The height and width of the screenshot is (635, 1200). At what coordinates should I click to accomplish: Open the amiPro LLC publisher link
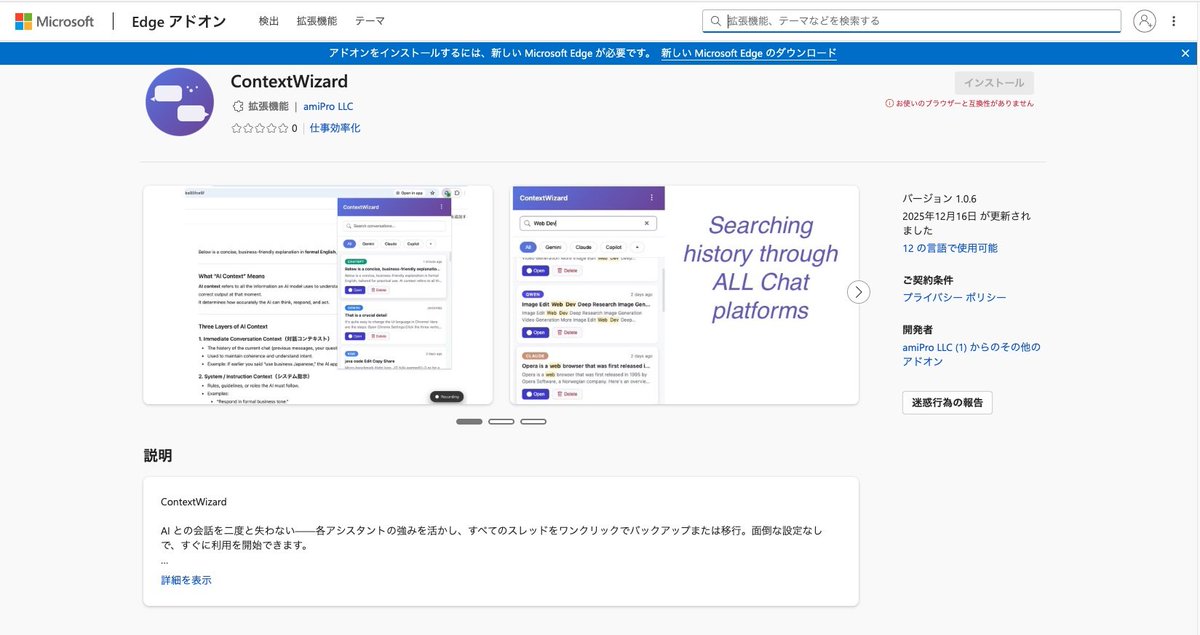328,106
